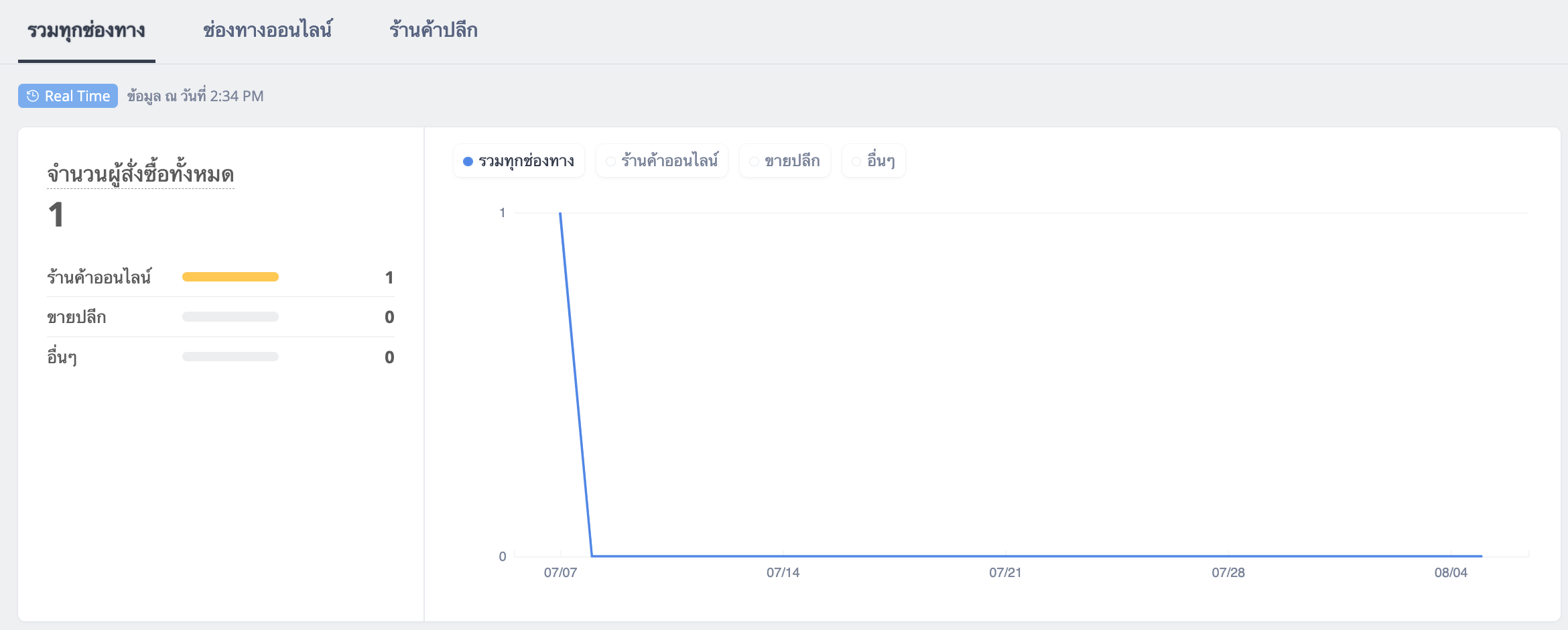Click the gray ขายปลีก progress bar
This screenshot has height=630, width=1568.
(231, 317)
